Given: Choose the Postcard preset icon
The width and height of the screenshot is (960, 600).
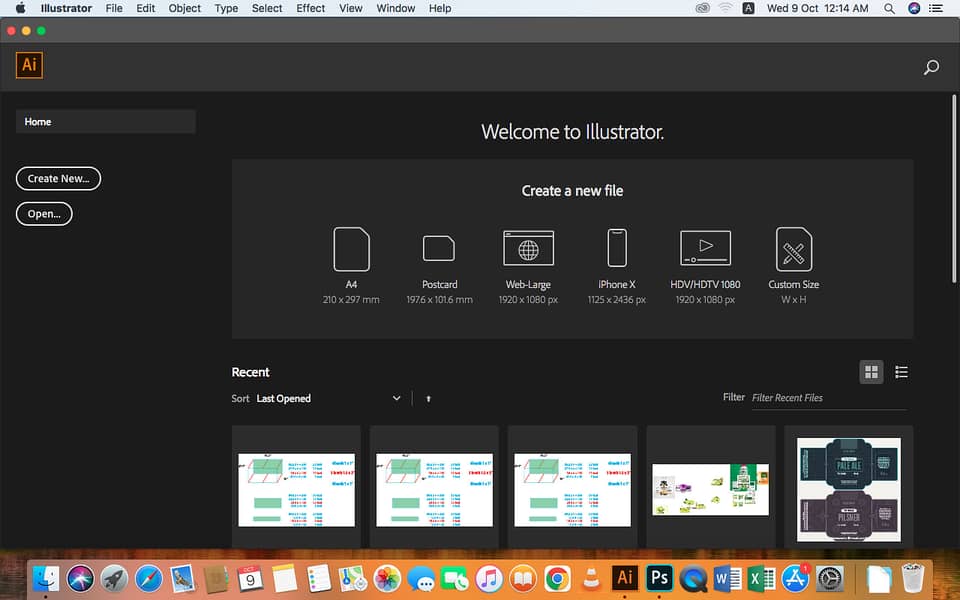Looking at the screenshot, I should [x=439, y=249].
